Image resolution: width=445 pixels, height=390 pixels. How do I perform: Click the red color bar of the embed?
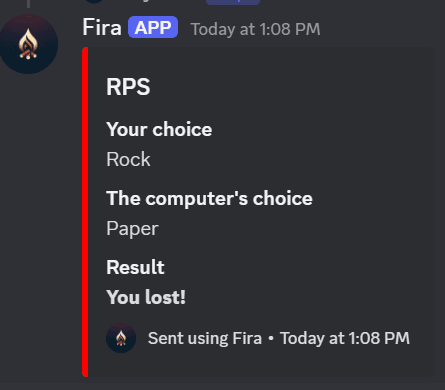(85, 212)
